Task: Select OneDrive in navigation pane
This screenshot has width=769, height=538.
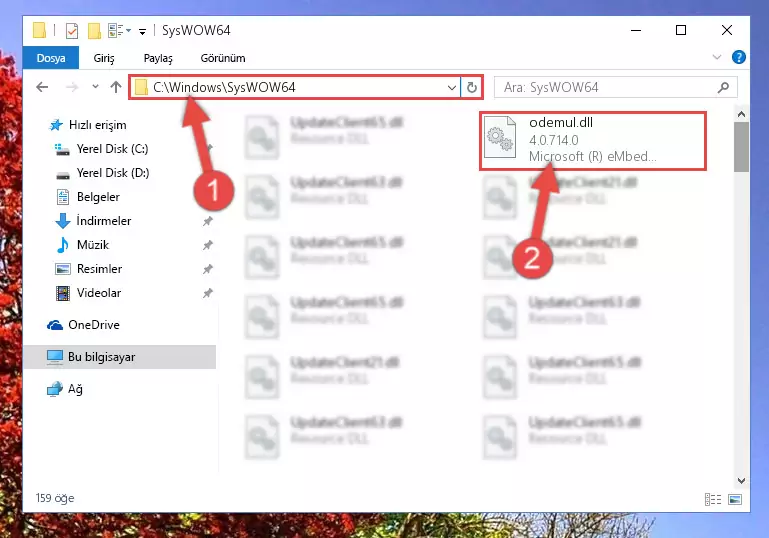Action: tap(94, 325)
